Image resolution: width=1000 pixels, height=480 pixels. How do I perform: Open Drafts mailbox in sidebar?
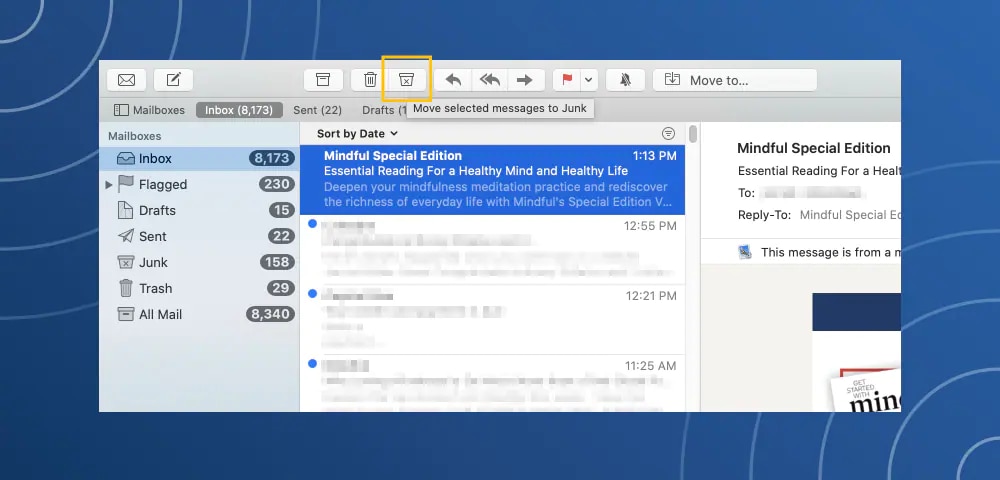click(199, 210)
